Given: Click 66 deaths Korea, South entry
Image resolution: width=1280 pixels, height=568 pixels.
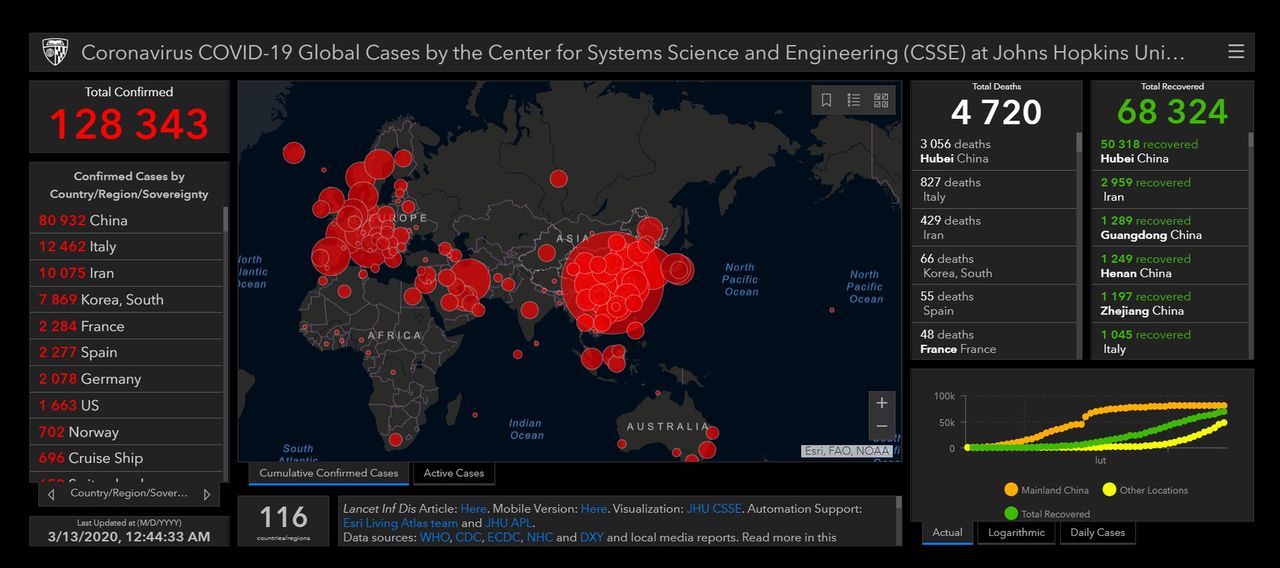Looking at the screenshot, I should pyautogui.click(x=994, y=266).
